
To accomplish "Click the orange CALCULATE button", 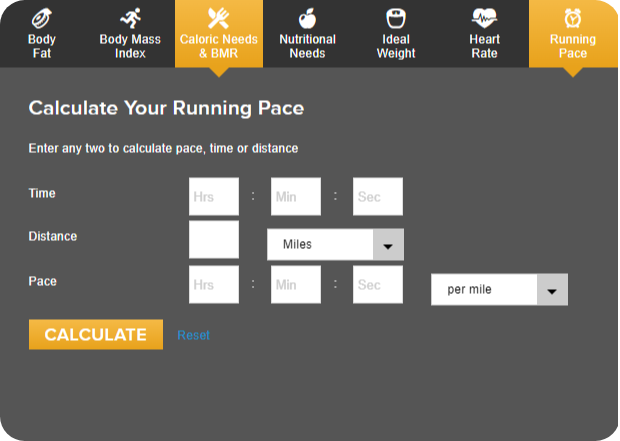I will click(96, 335).
